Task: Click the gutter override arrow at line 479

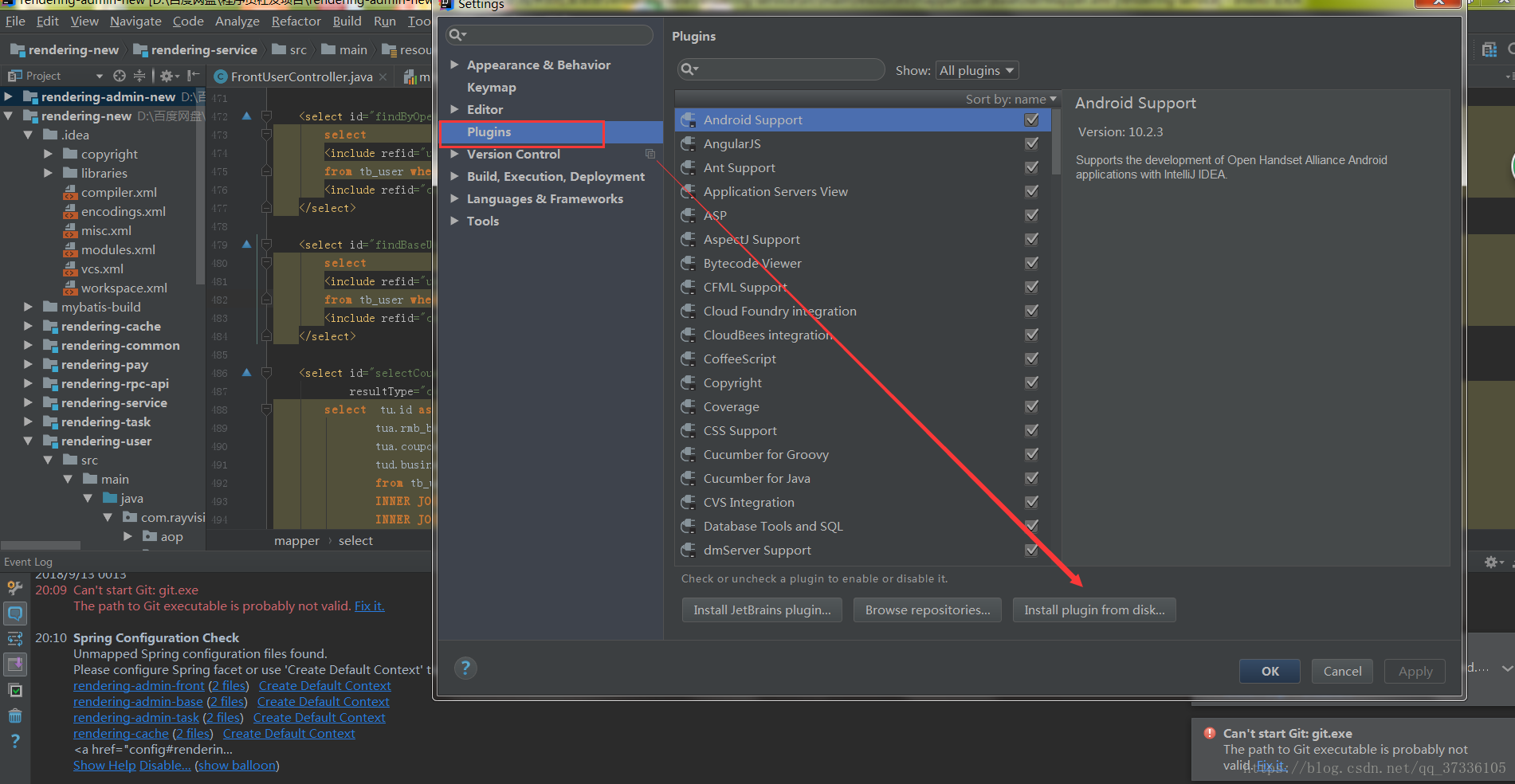Action: (246, 245)
